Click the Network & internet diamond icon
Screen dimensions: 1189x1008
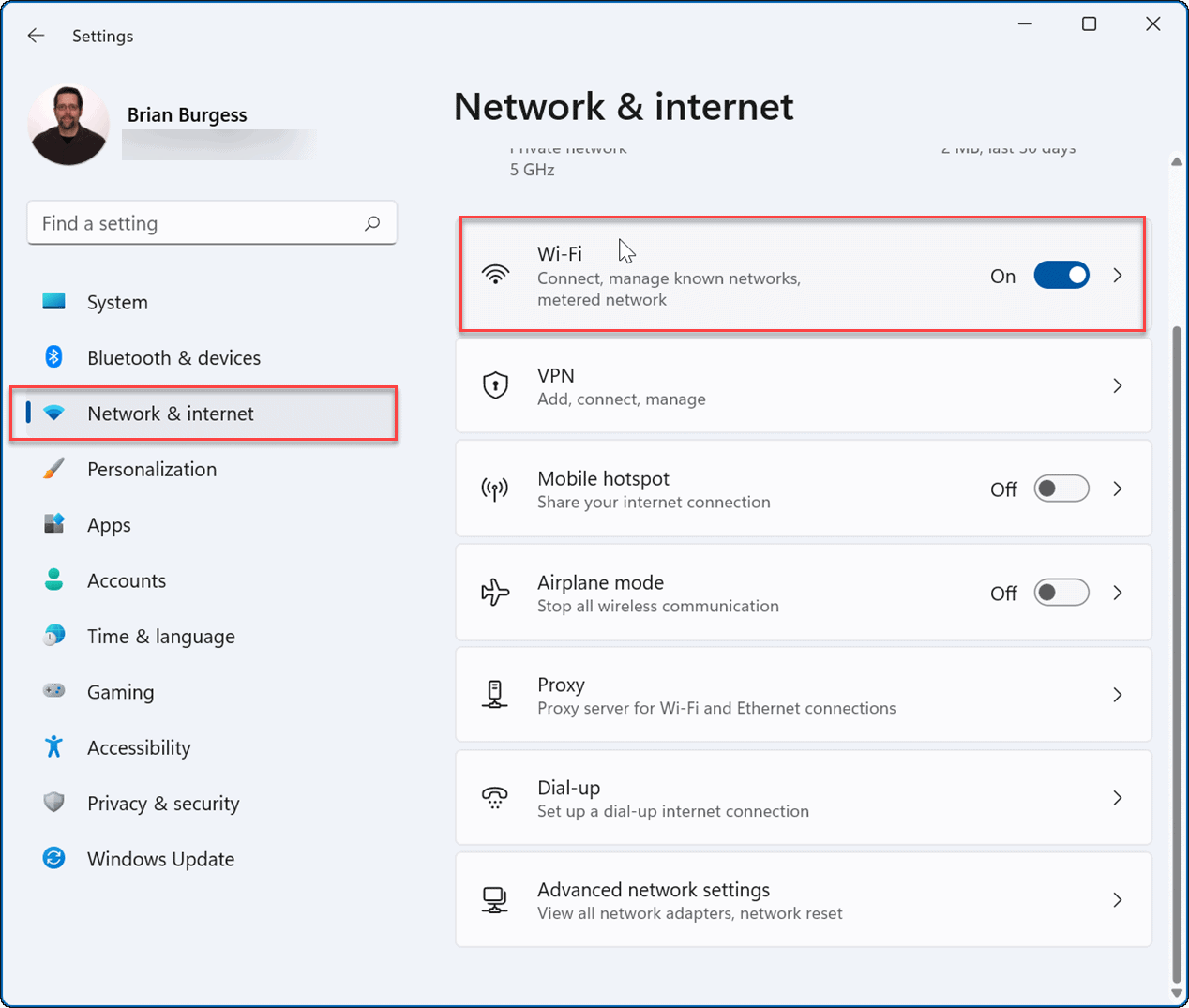54,413
